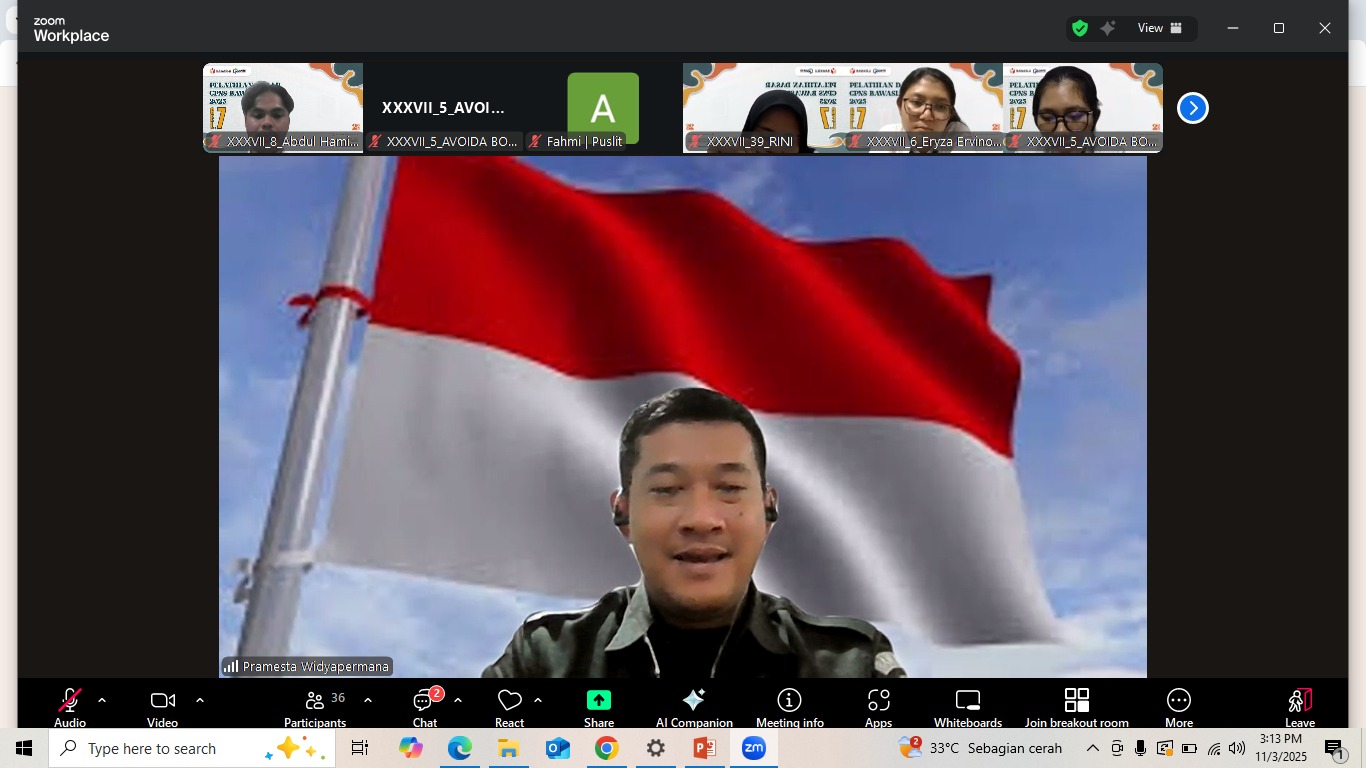Image resolution: width=1366 pixels, height=768 pixels.
Task: Open the Participants panel
Action: click(x=315, y=706)
